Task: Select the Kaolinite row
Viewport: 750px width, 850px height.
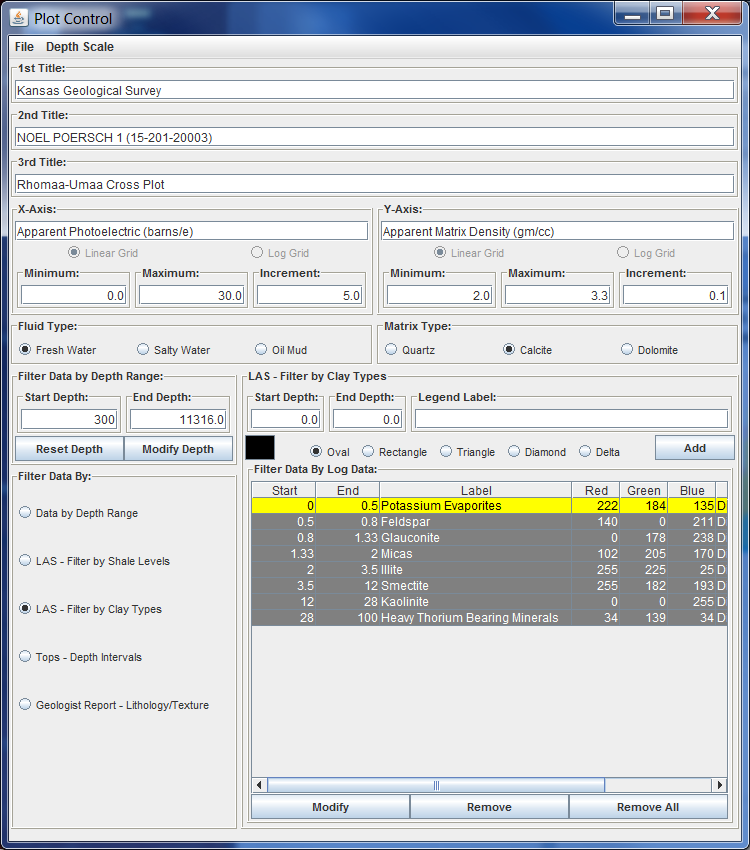Action: click(x=489, y=602)
